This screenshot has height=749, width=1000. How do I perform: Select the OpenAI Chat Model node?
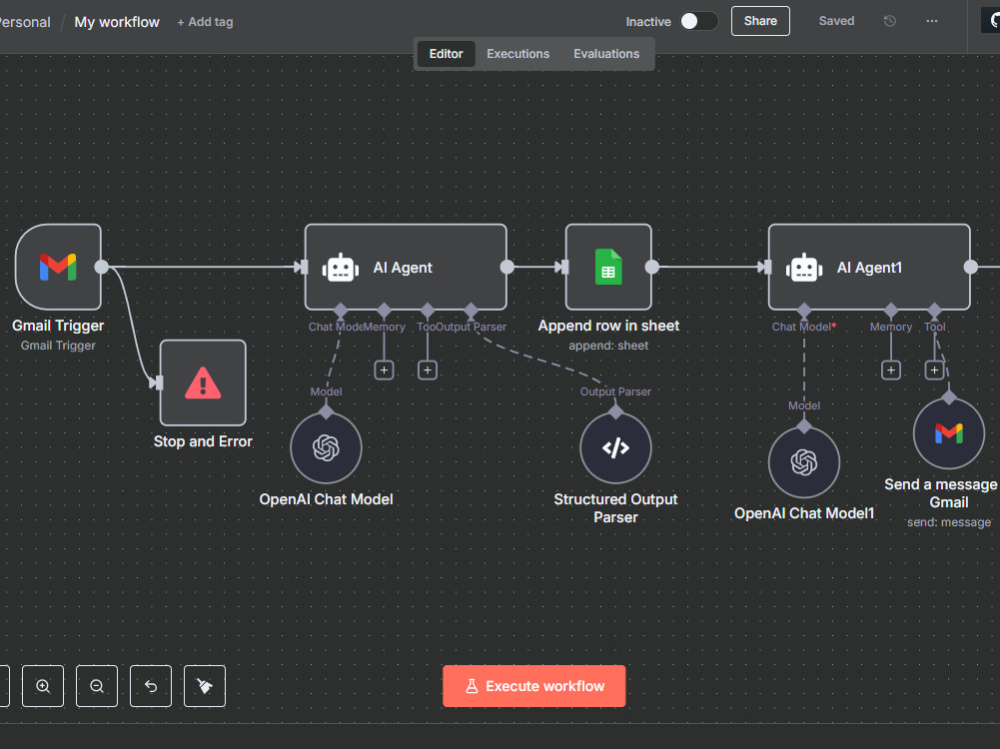click(326, 448)
